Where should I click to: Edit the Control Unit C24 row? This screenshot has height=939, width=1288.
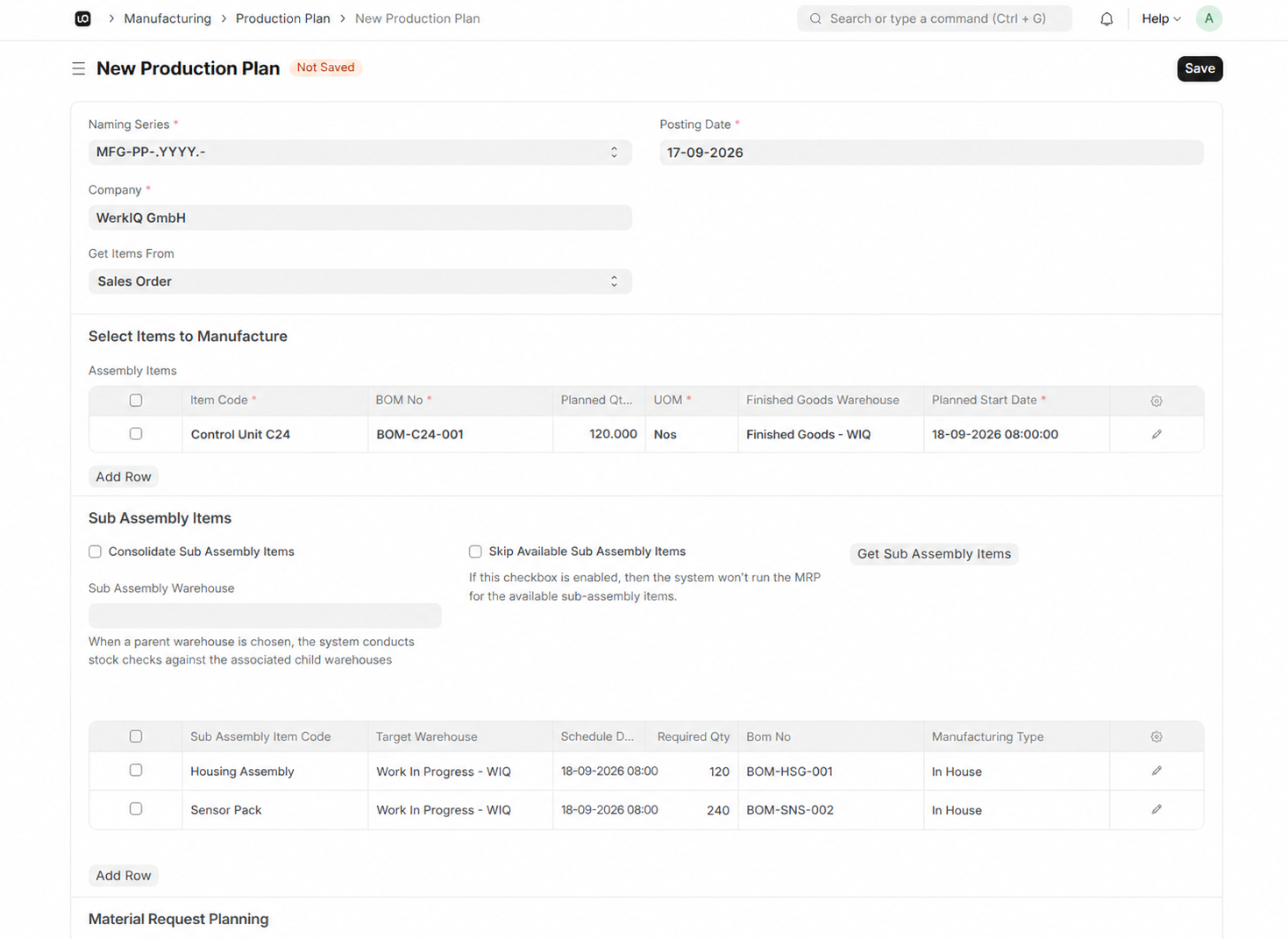tap(1156, 434)
